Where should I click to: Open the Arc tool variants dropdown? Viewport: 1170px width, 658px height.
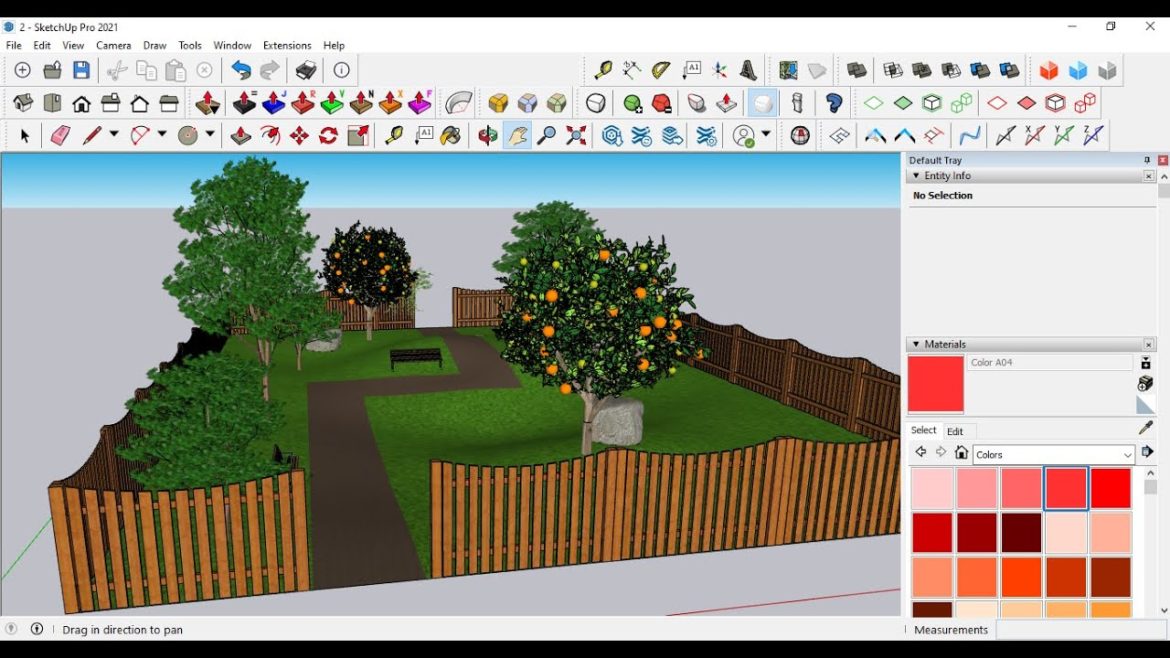pyautogui.click(x=164, y=135)
